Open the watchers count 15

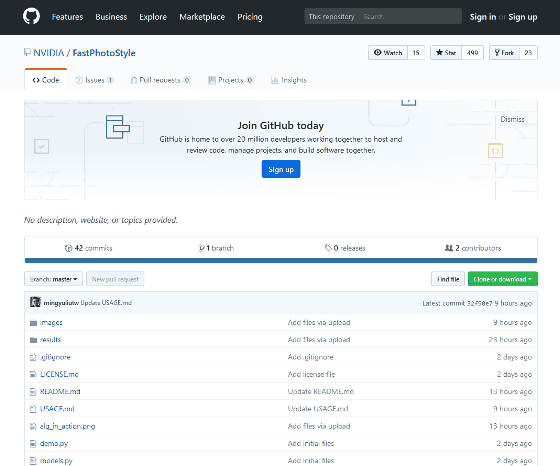point(416,52)
